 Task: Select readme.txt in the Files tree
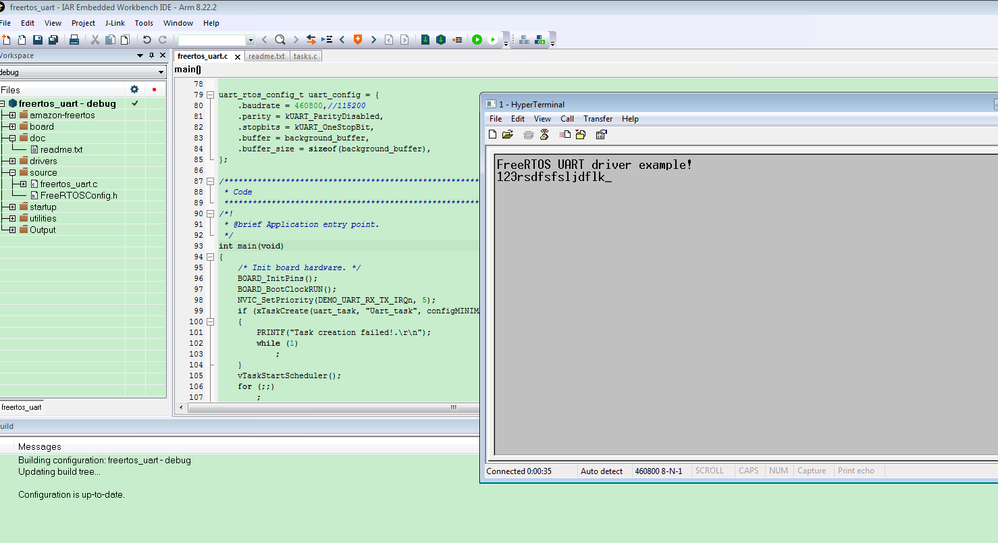coord(61,150)
